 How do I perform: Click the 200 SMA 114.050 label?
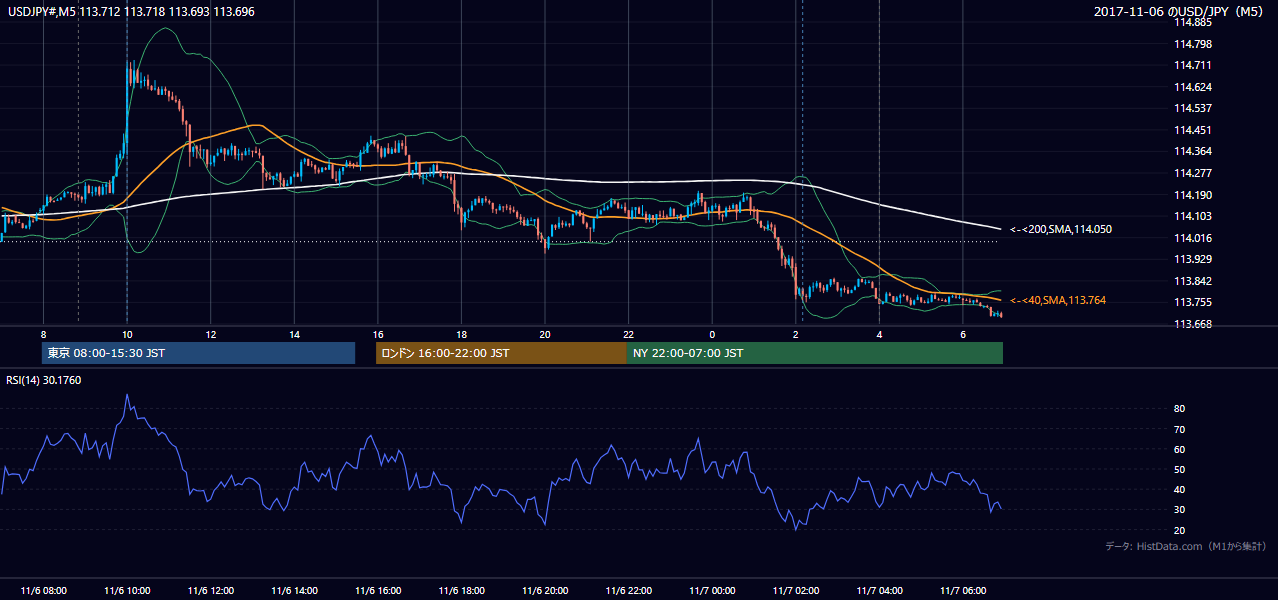click(x=1061, y=229)
